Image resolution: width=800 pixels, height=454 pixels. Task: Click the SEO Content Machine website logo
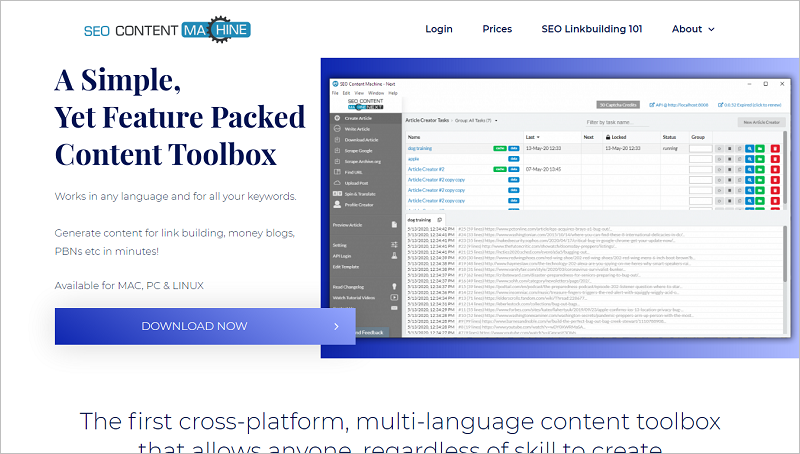click(x=167, y=29)
